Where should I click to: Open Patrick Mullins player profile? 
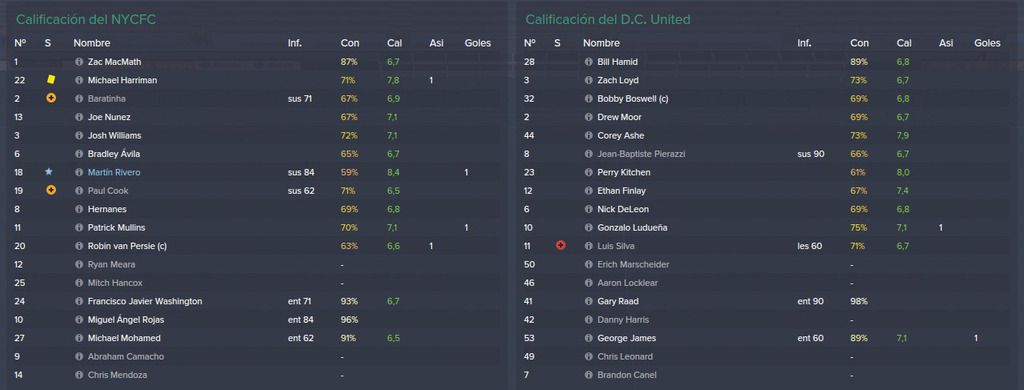[x=116, y=228]
